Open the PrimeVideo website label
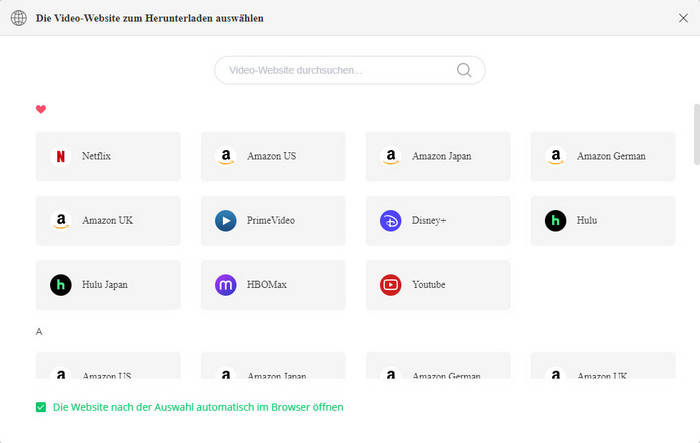This screenshot has height=443, width=700. click(x=271, y=221)
